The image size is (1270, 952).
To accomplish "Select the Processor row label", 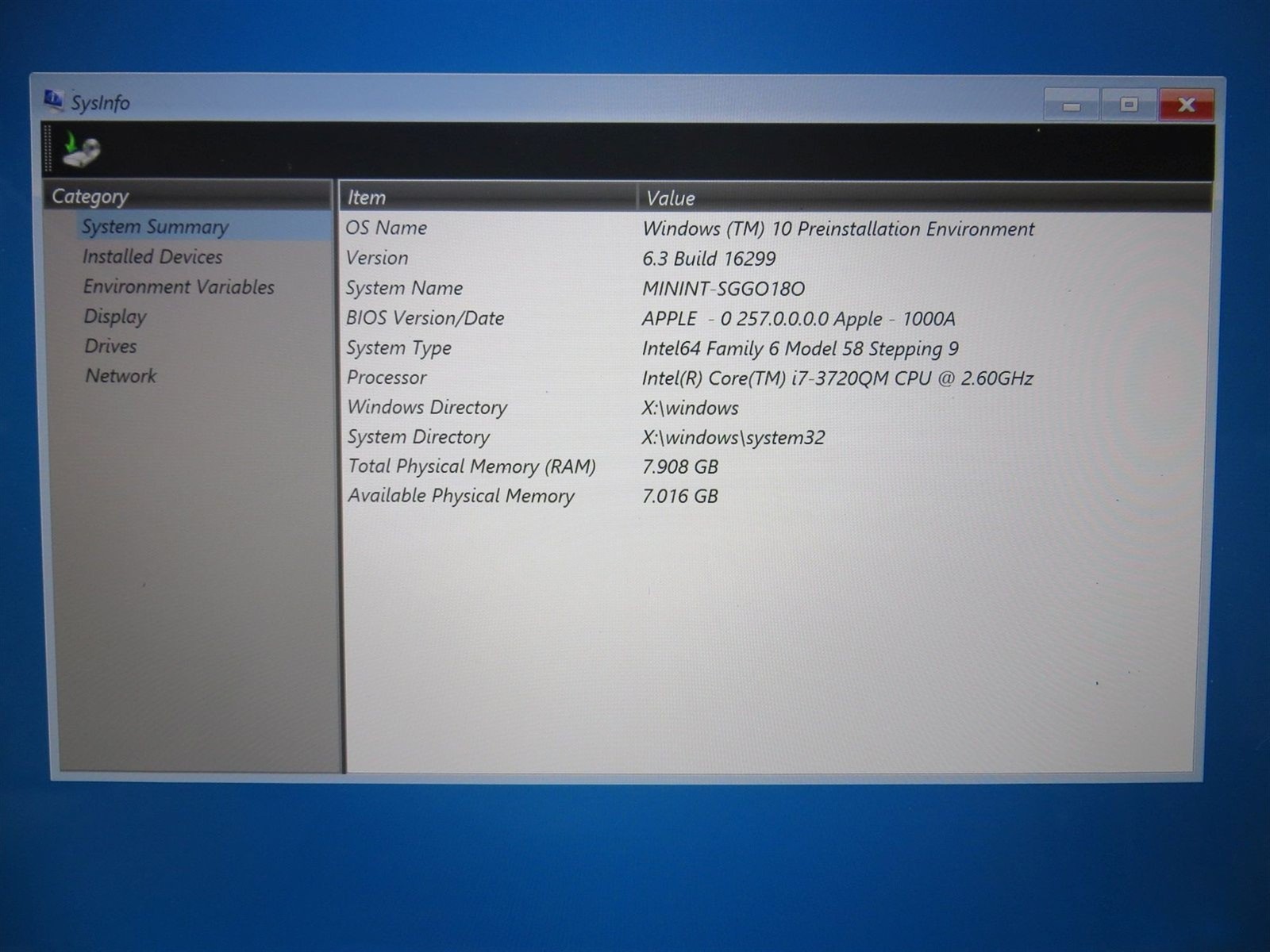I will [387, 378].
